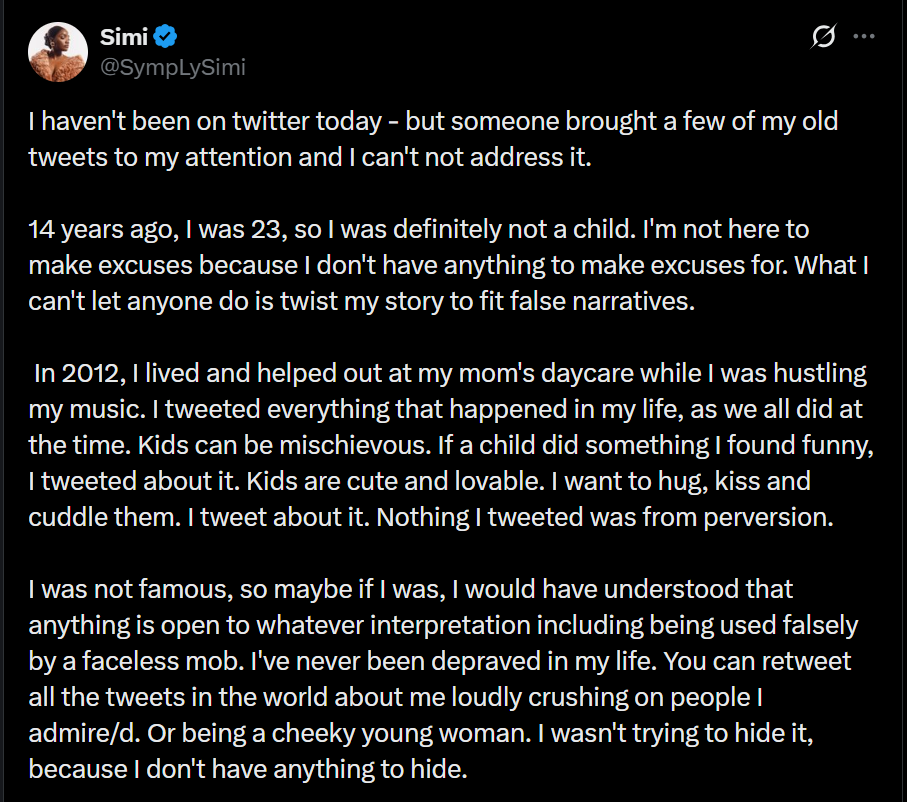907x802 pixels.
Task: Open the @SympLySimi handle link
Action: coord(172,67)
